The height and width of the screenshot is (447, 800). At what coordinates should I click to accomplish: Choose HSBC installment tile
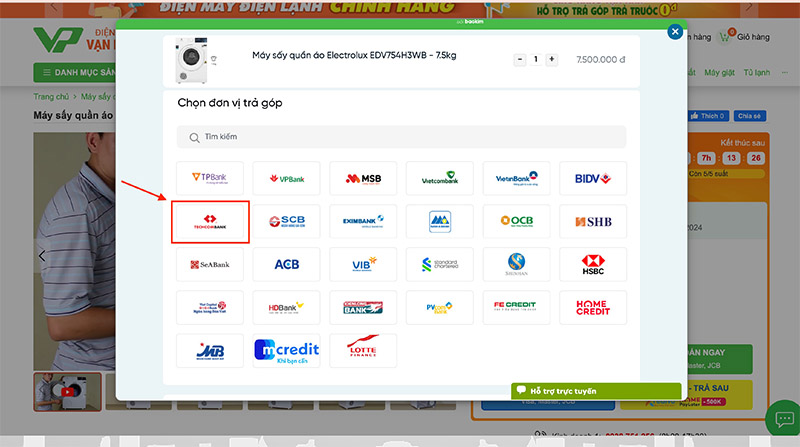click(x=593, y=264)
